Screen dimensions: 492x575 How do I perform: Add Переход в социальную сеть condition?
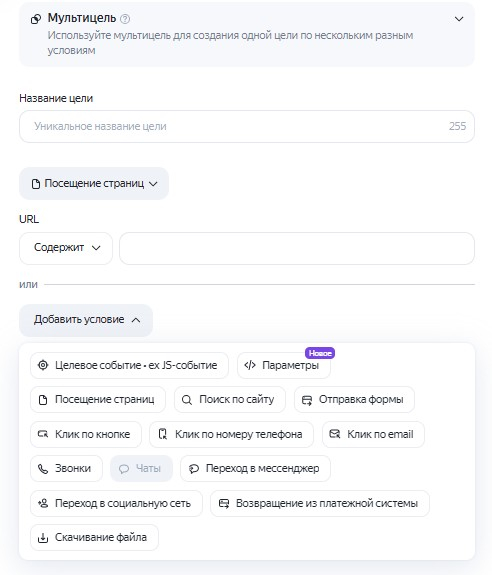pyautogui.click(x=116, y=503)
